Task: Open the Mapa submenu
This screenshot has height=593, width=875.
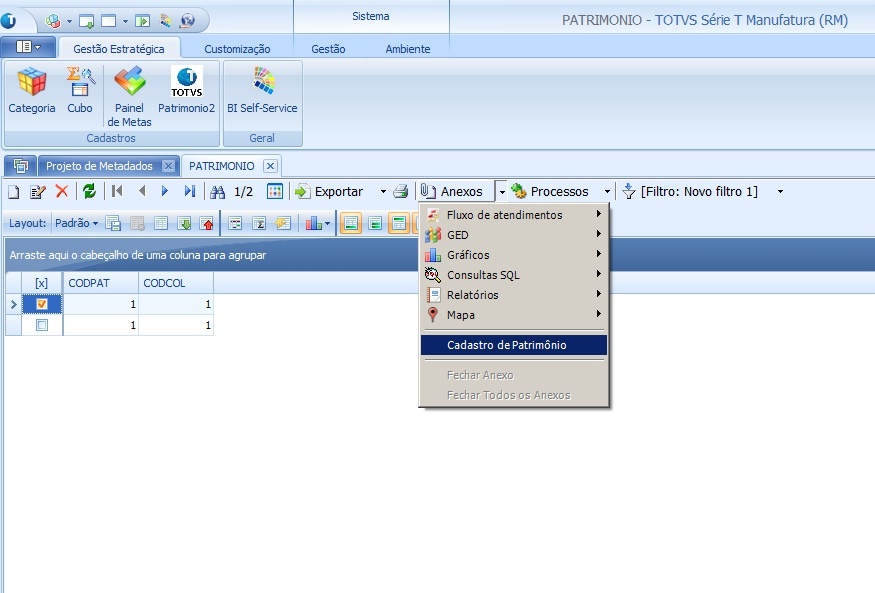Action: [514, 315]
